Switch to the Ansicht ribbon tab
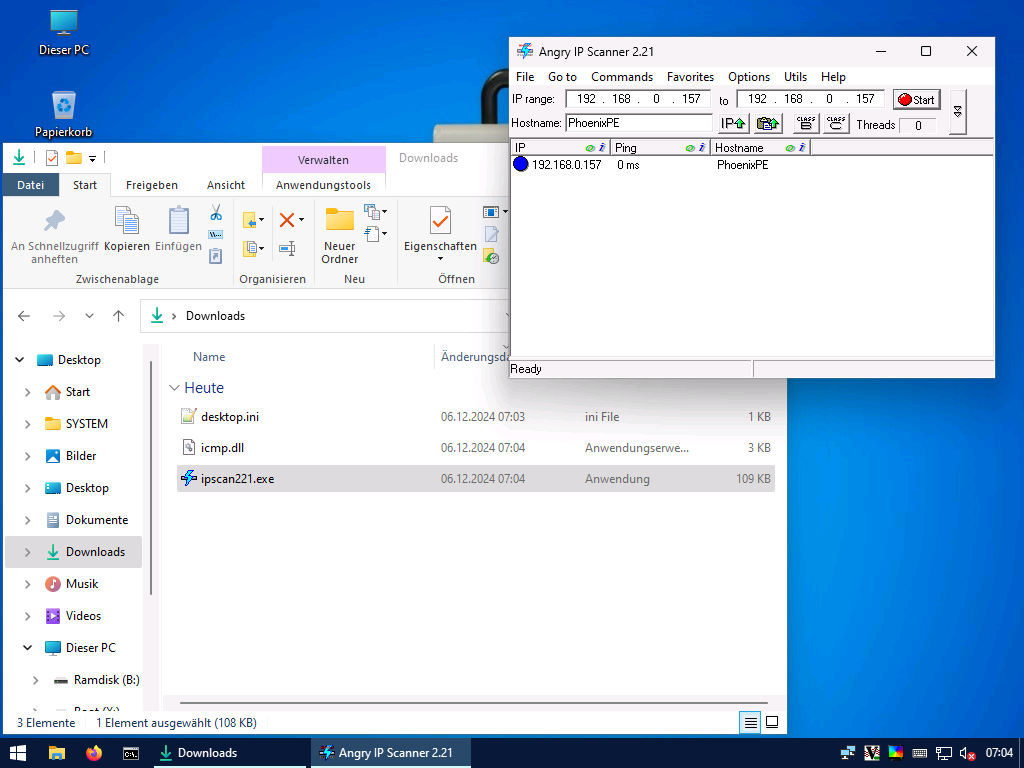This screenshot has height=768, width=1024. tap(226, 185)
